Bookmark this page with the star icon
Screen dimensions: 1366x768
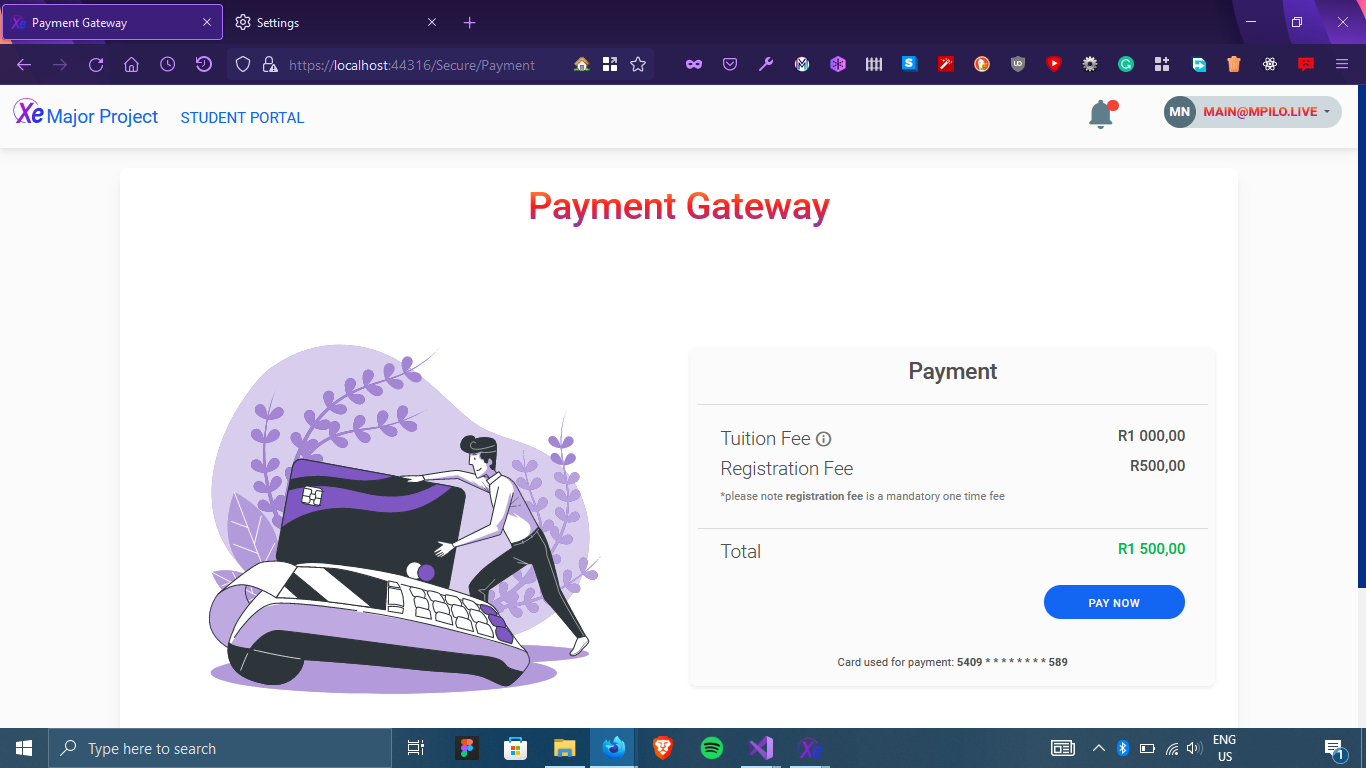click(x=638, y=64)
